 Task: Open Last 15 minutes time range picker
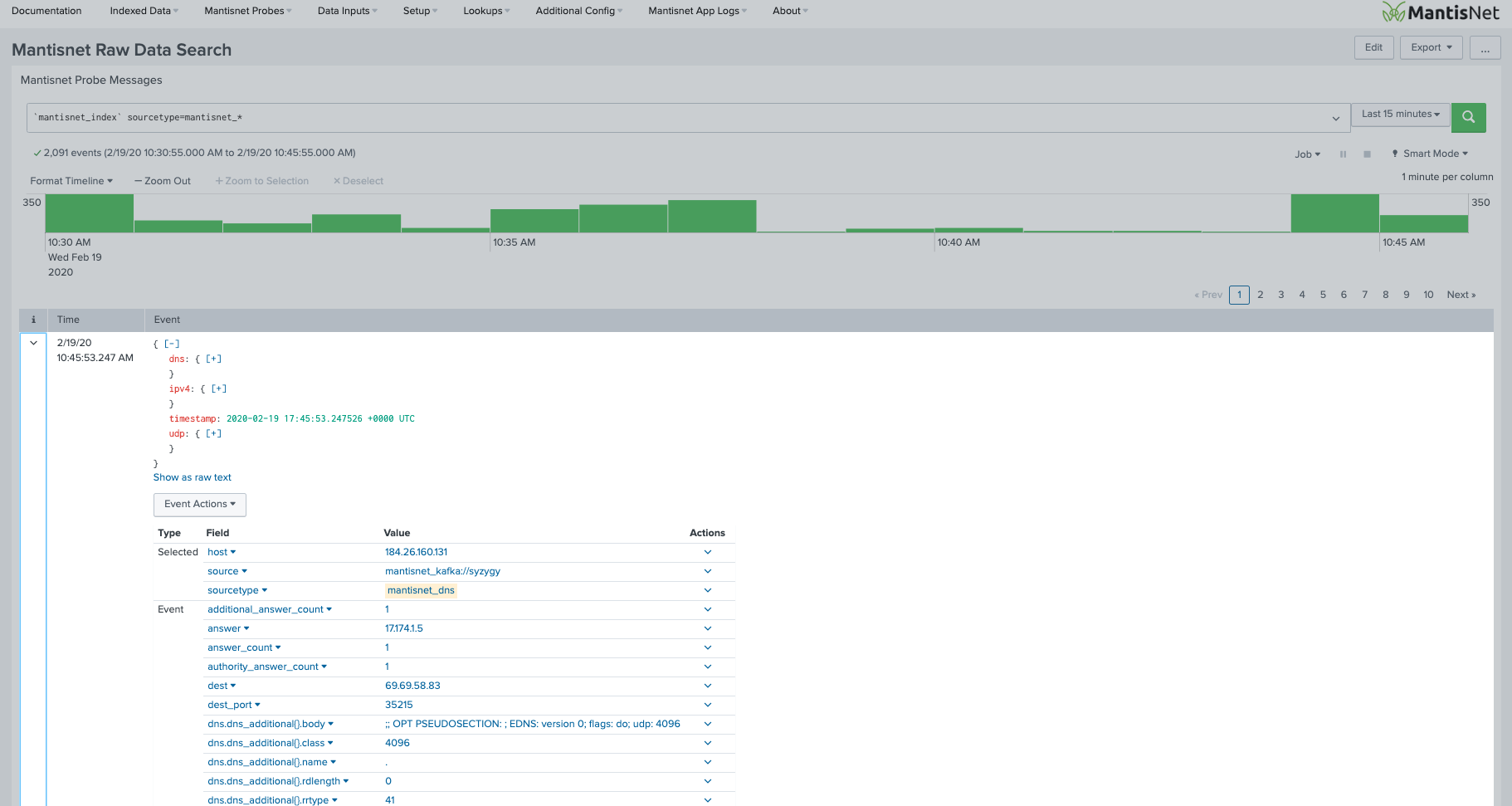pyautogui.click(x=1400, y=115)
